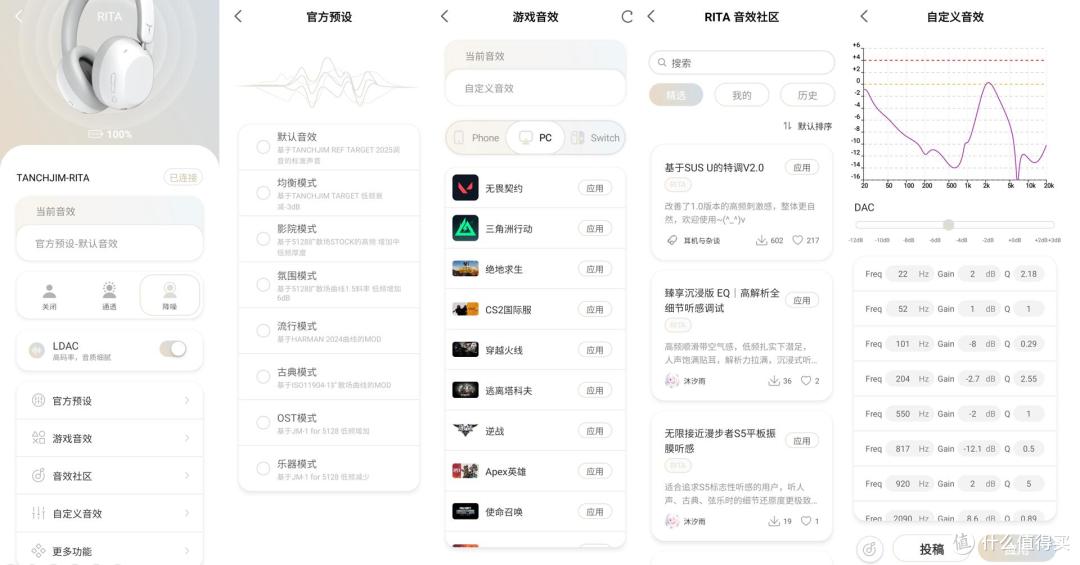The height and width of the screenshot is (565, 1080).
Task: Open the 历史 community tab
Action: (x=807, y=95)
